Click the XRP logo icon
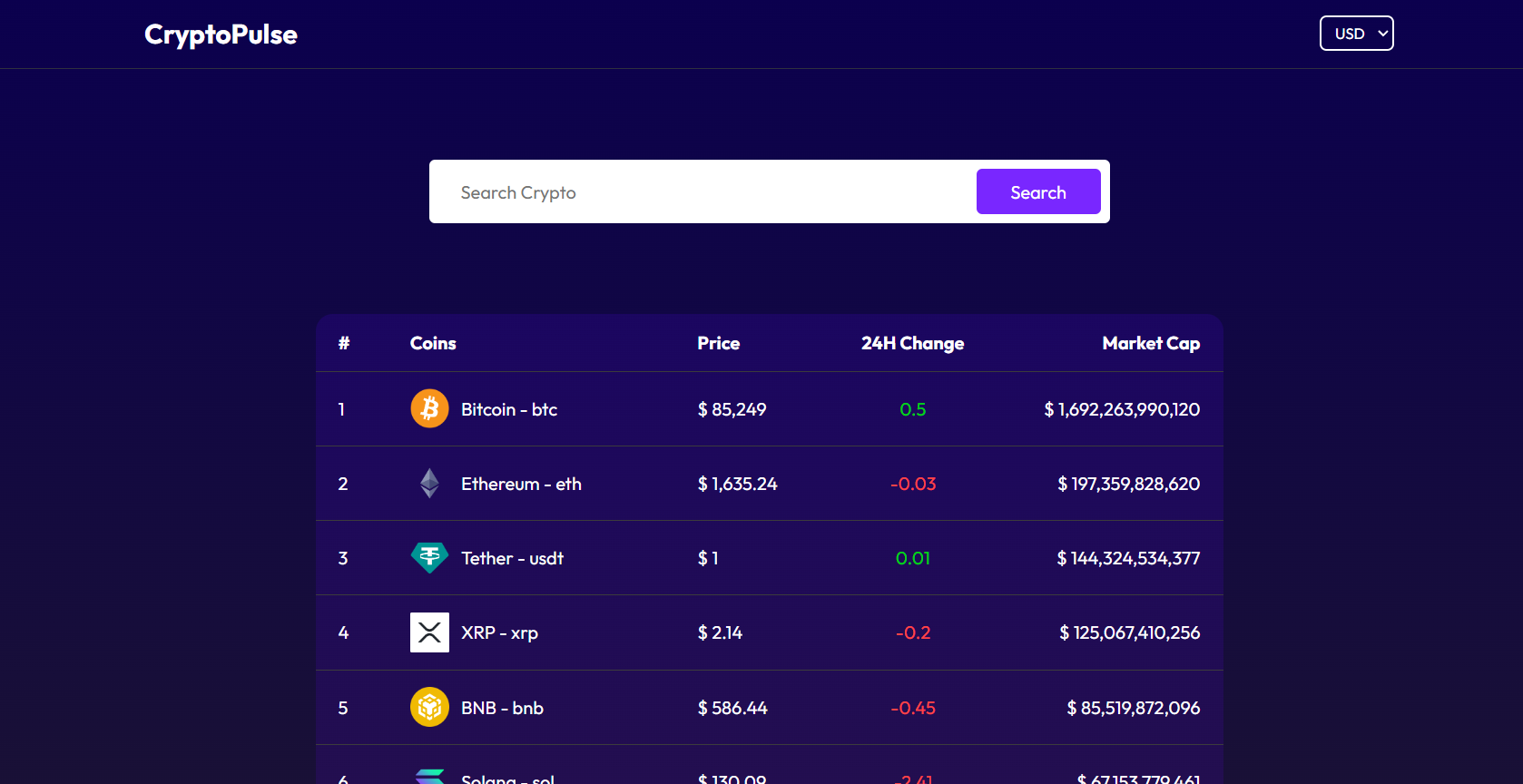 tap(429, 632)
